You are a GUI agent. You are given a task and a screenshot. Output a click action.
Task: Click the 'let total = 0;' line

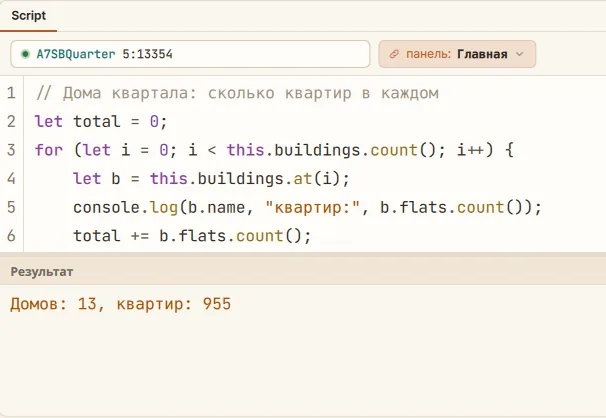pyautogui.click(x=101, y=122)
